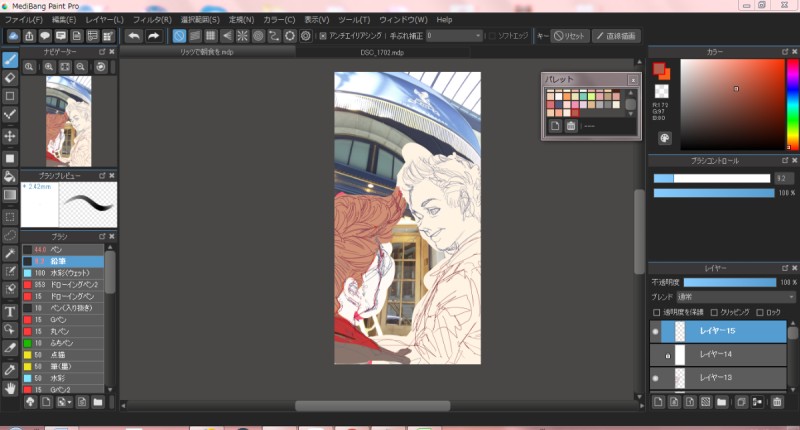Switch to the DSC_1702.mdp tab
Image resolution: width=800 pixels, height=430 pixels.
click(381, 52)
